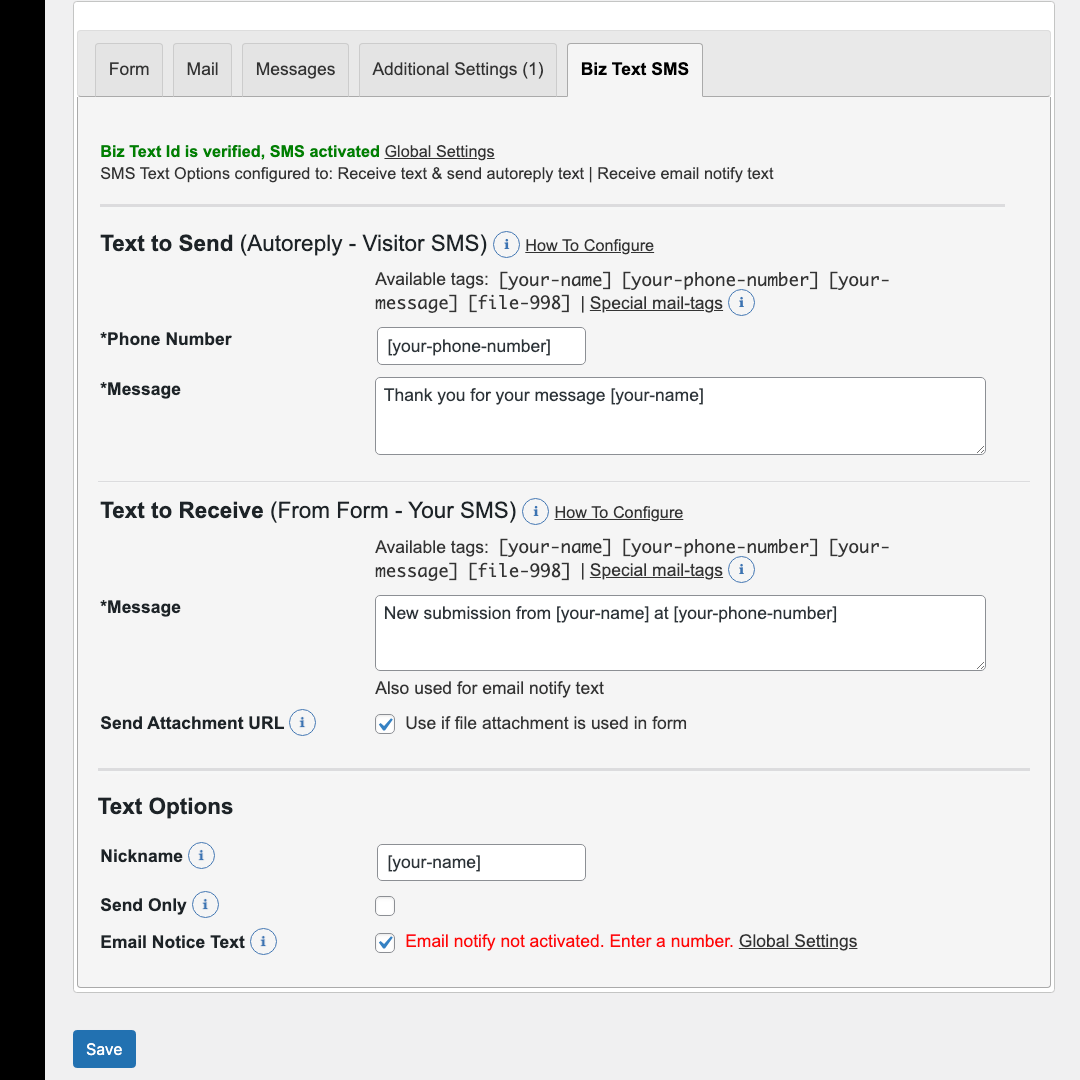The image size is (1080, 1080).
Task: Show info for Email Notice Text
Action: pos(263,942)
